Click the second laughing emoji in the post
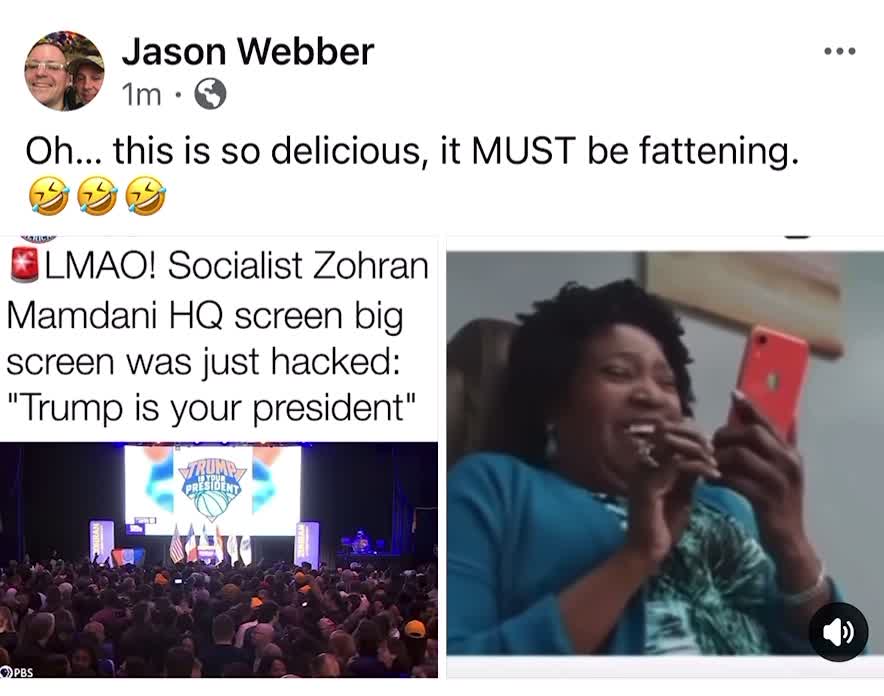 (97, 196)
